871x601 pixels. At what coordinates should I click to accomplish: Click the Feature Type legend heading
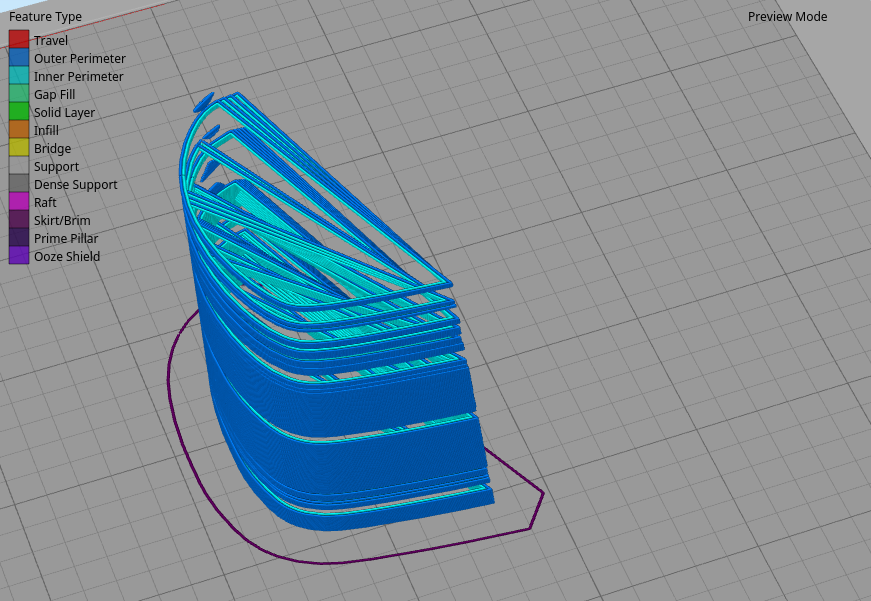pyautogui.click(x=46, y=17)
